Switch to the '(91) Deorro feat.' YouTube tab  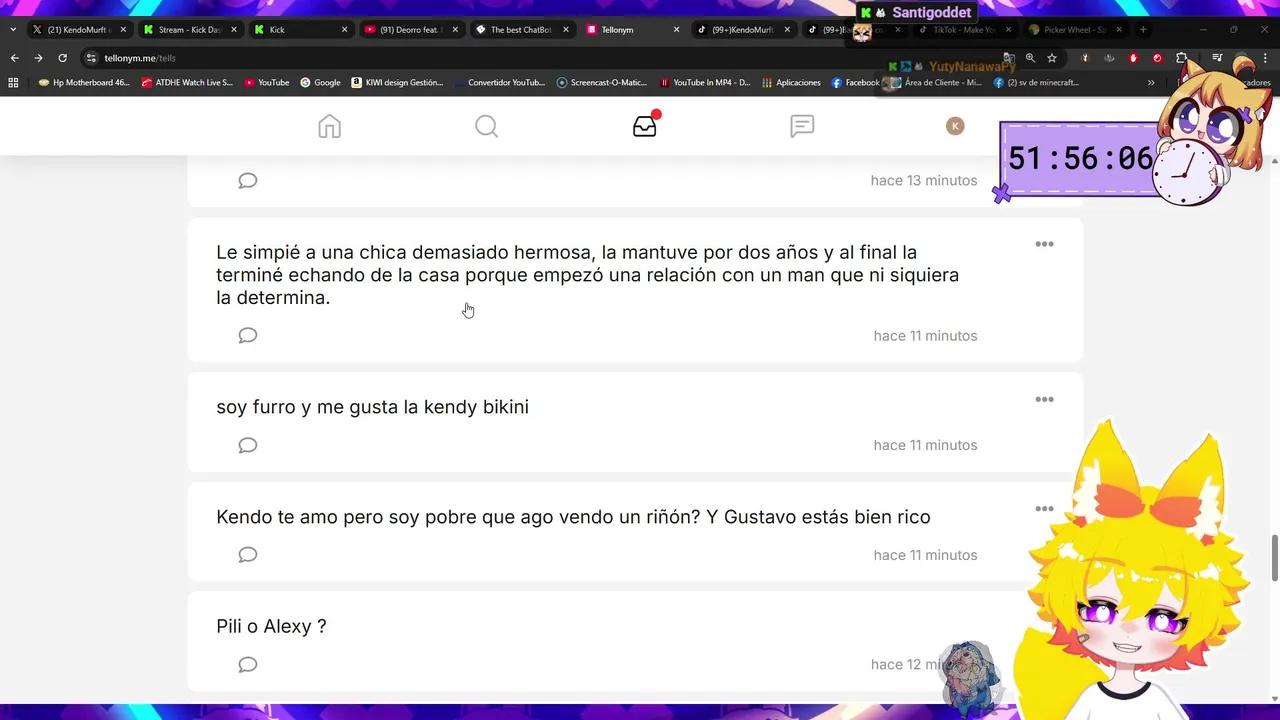(410, 30)
